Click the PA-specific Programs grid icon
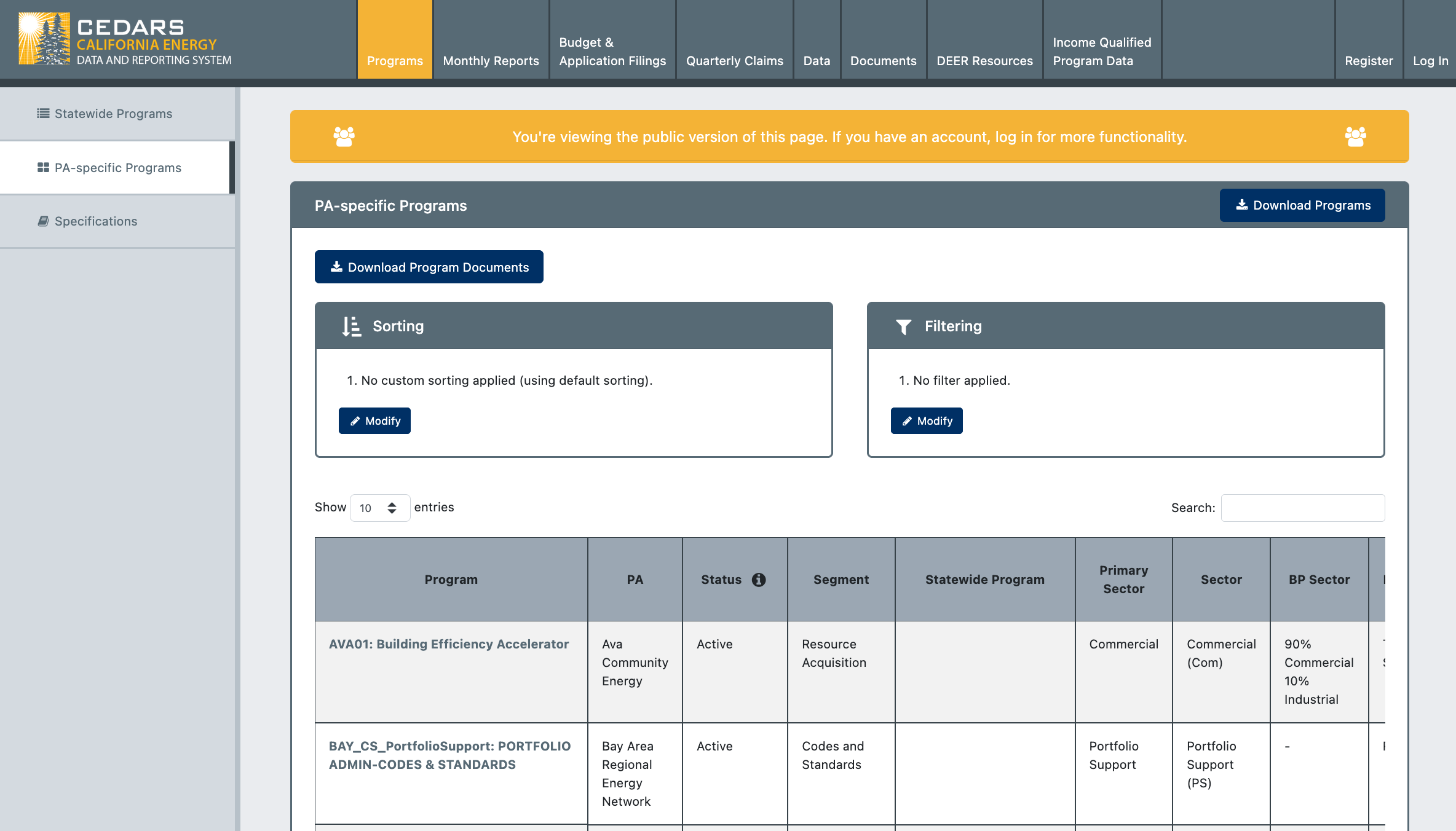 point(43,167)
